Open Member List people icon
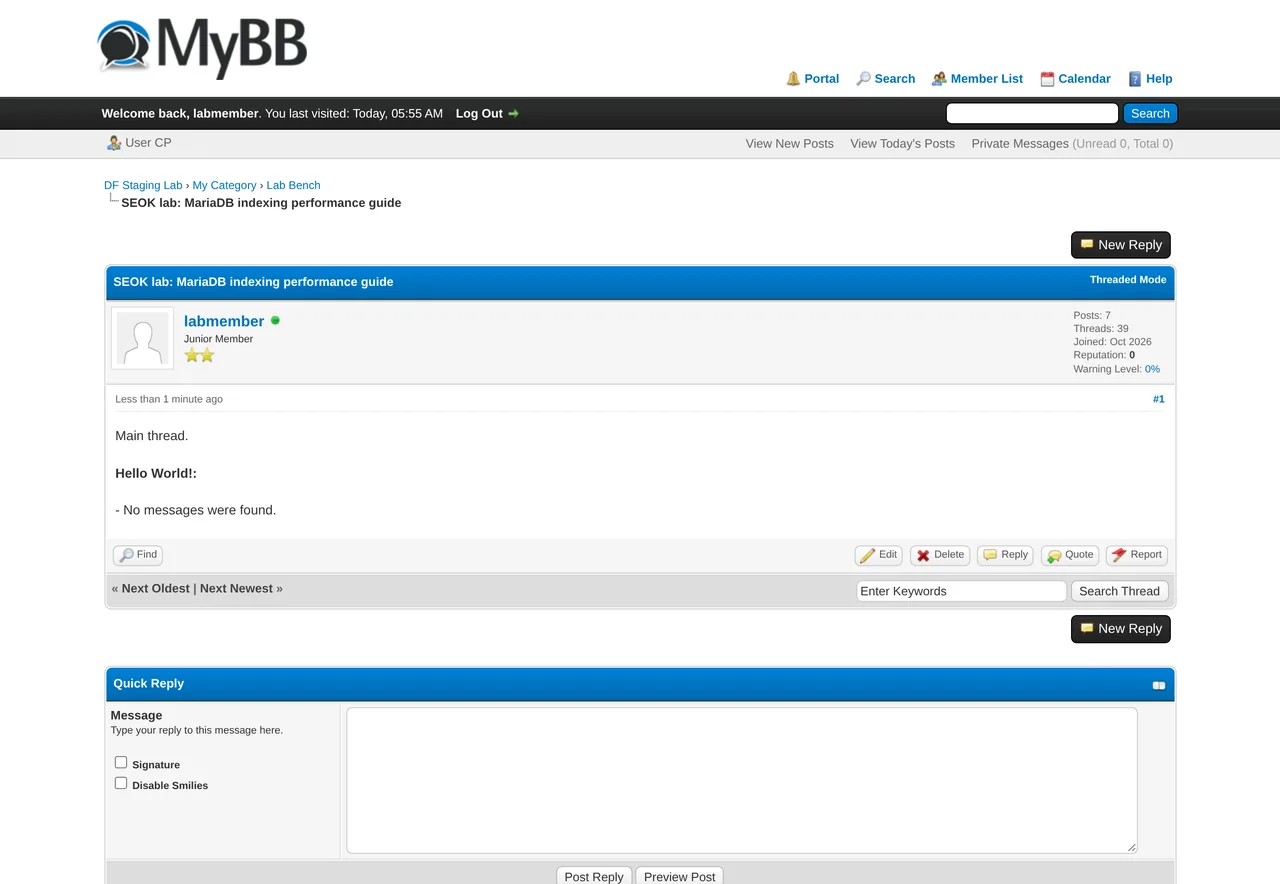This screenshot has height=884, width=1280. point(939,79)
